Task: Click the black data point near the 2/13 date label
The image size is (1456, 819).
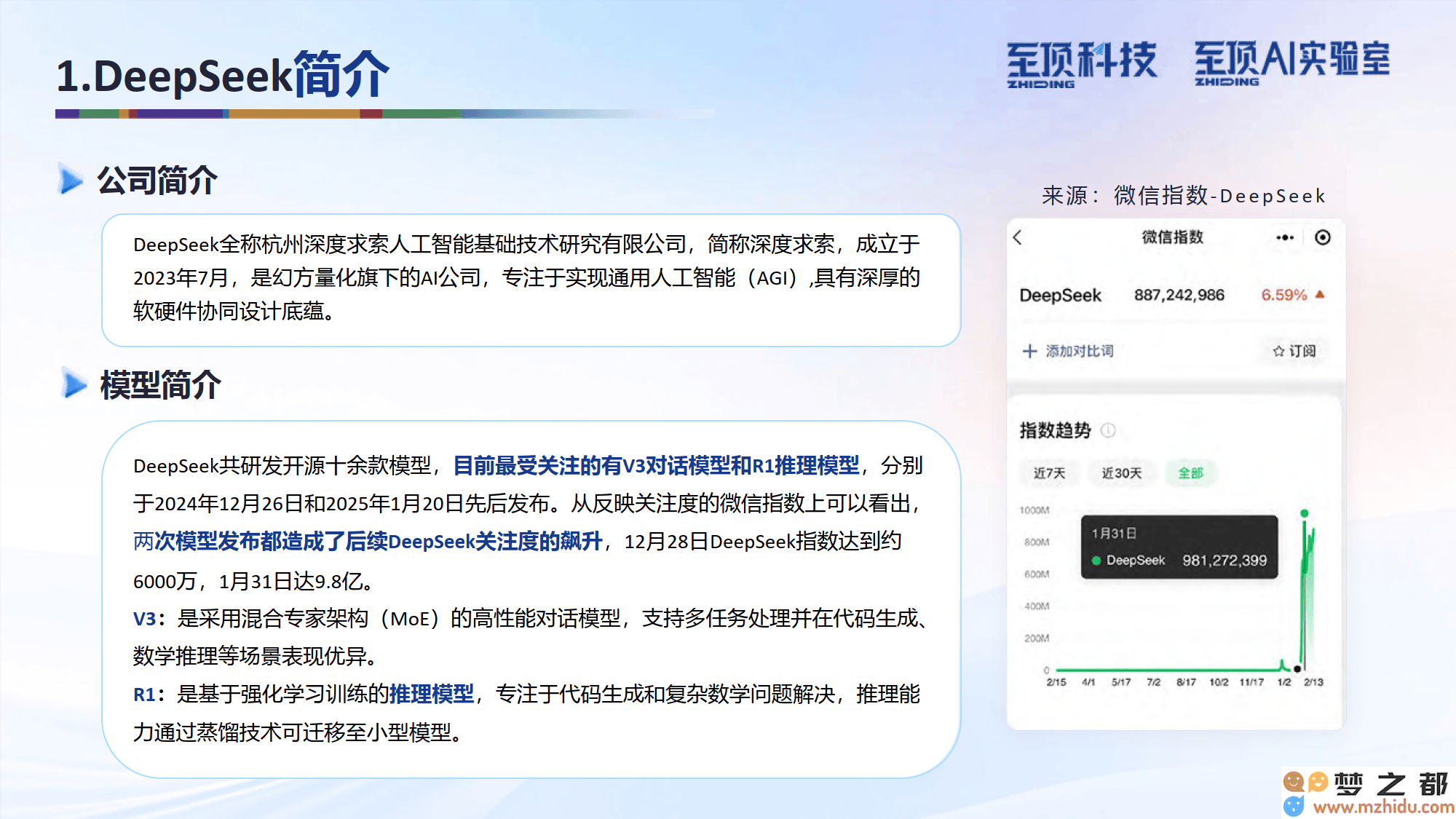Action: (x=1298, y=668)
